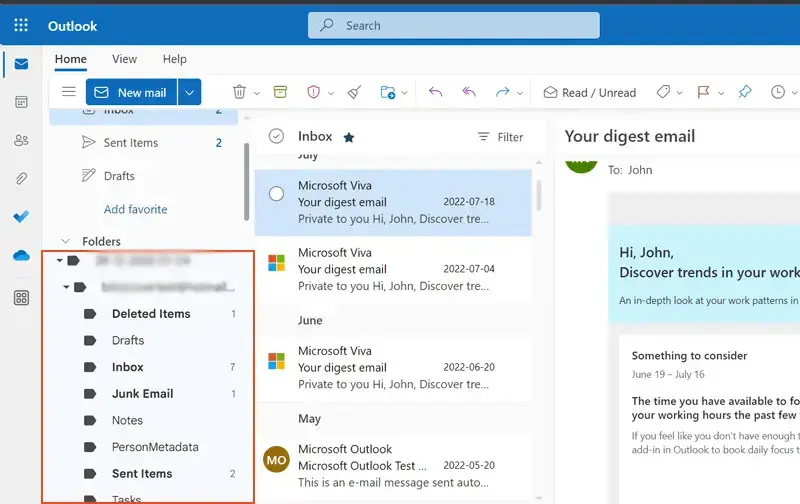
Task: Open the People module in sidebar
Action: pos(21,140)
